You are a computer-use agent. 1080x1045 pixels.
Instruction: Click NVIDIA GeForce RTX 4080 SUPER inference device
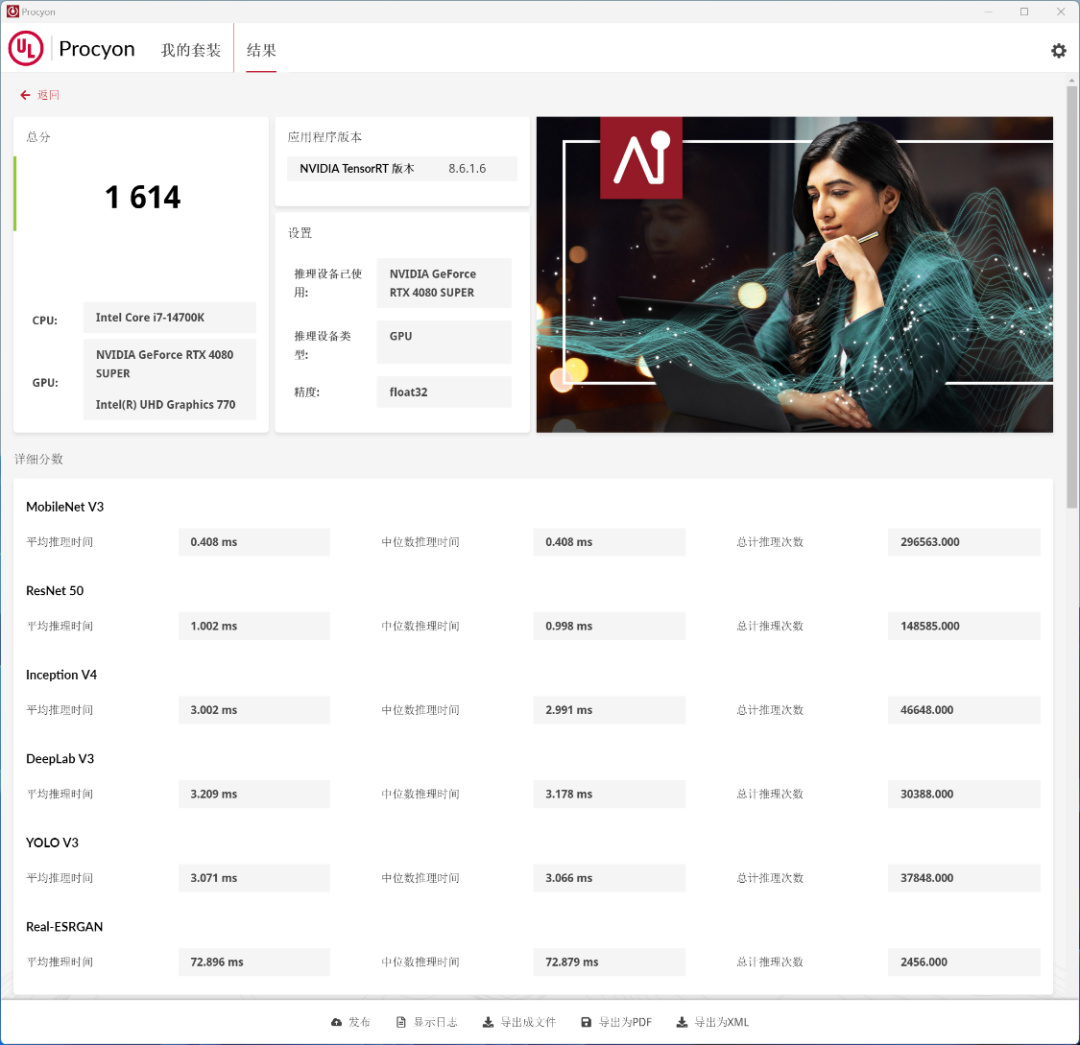[x=444, y=283]
